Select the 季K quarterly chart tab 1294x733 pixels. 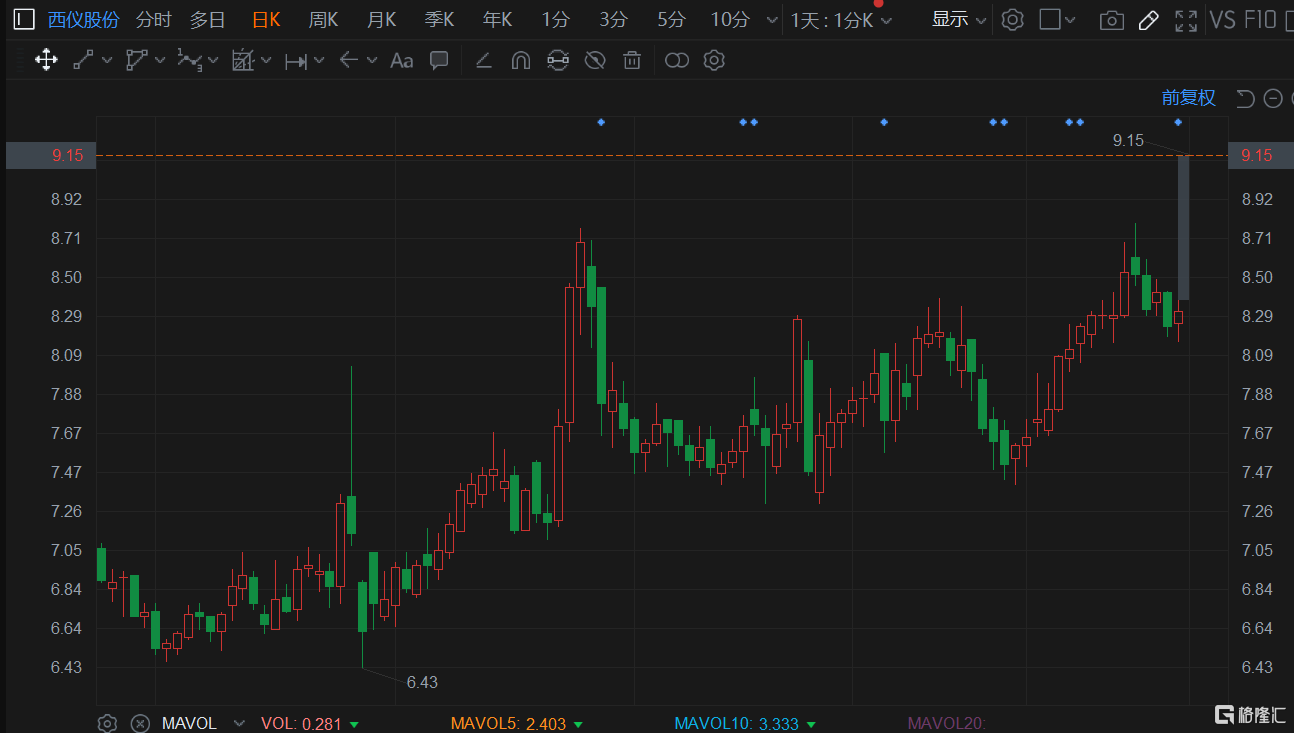tap(439, 20)
